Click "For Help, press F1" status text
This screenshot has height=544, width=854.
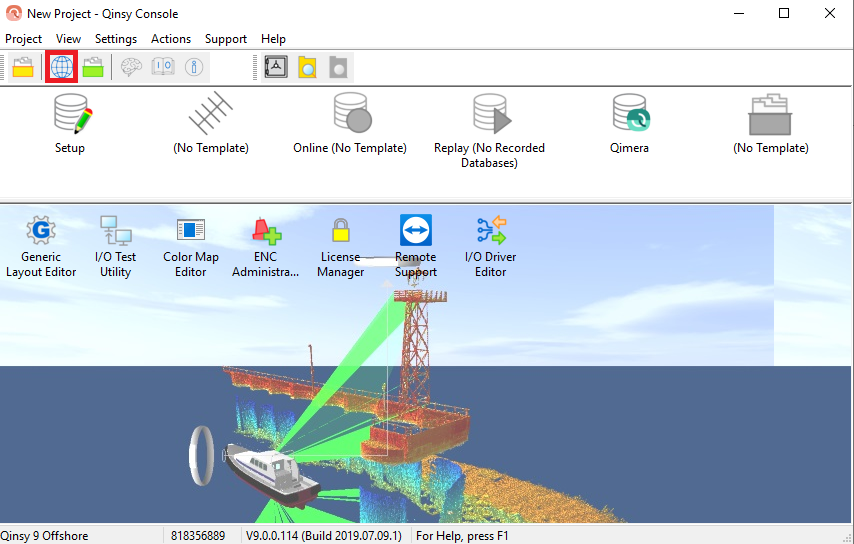tap(462, 536)
